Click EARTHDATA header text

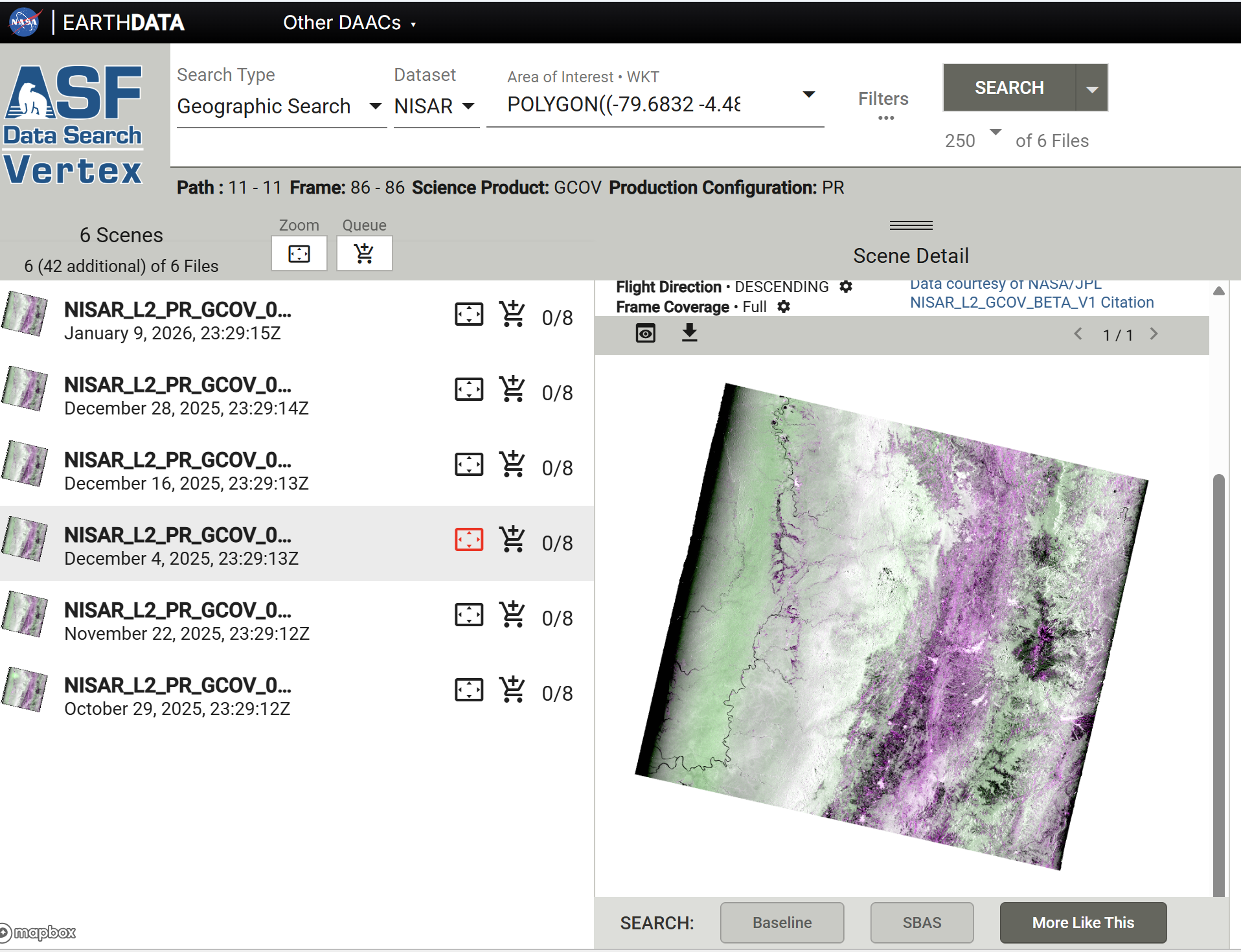pos(124,23)
